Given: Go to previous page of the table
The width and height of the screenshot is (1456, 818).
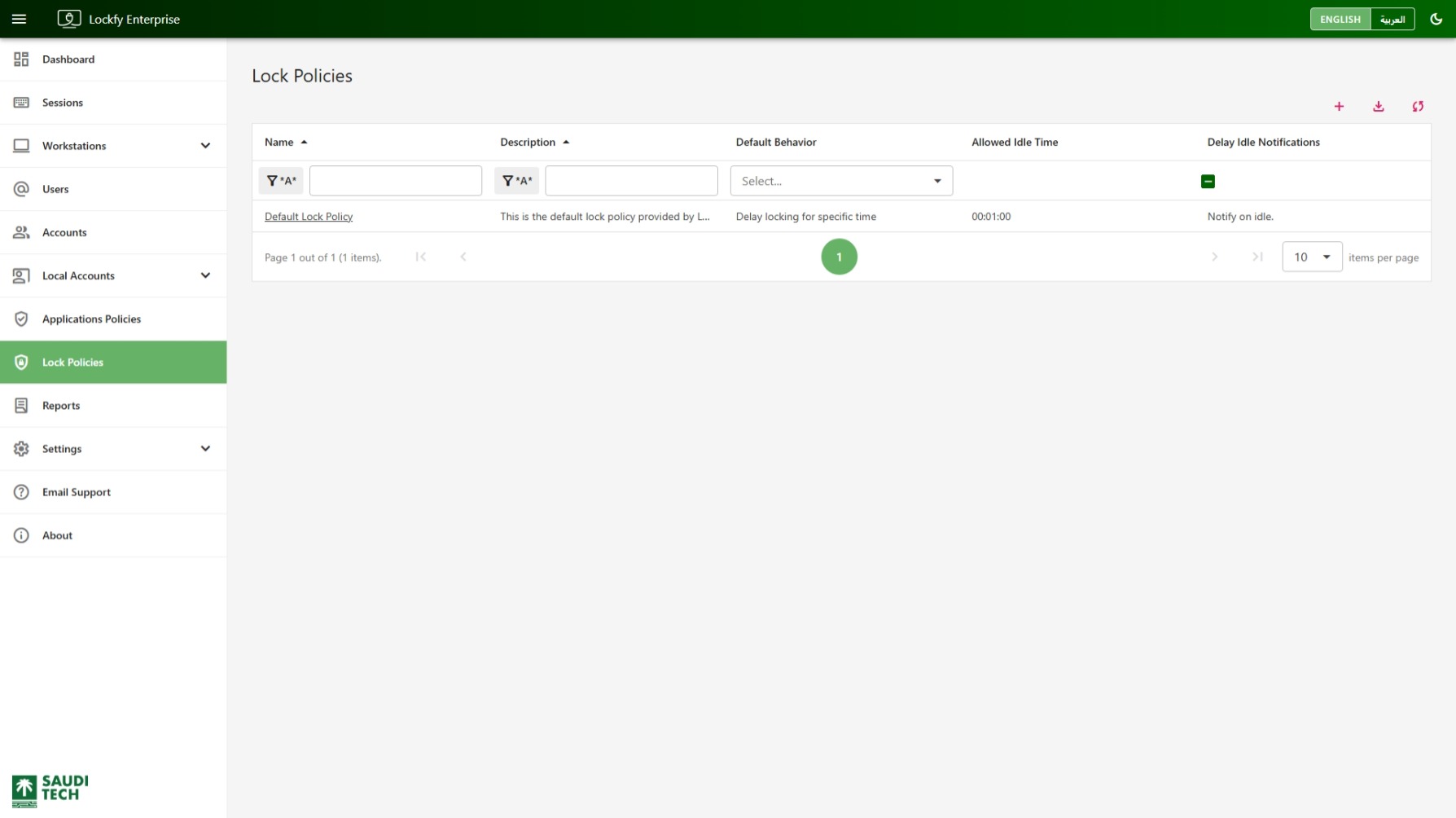Looking at the screenshot, I should [x=463, y=257].
